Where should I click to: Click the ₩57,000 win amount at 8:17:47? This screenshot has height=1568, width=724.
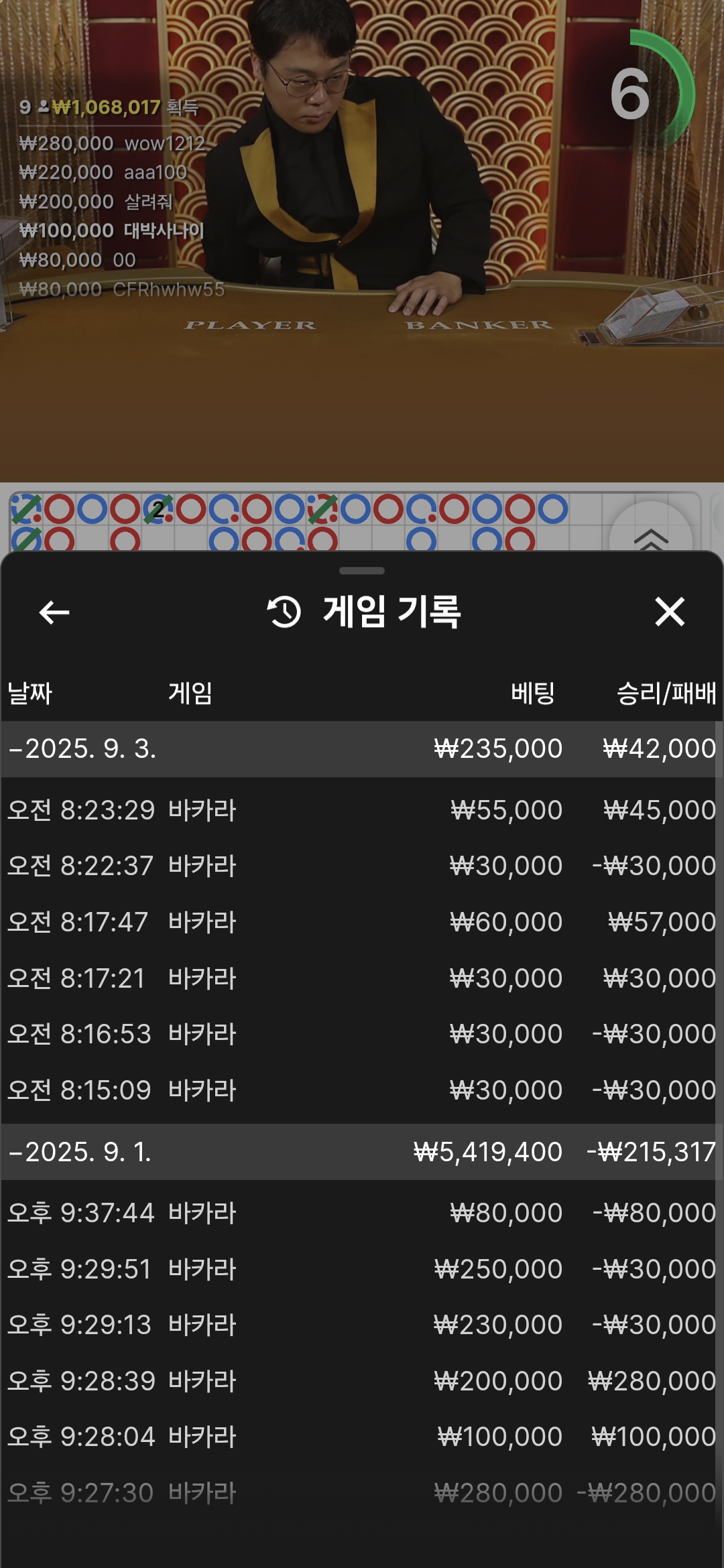point(662,922)
